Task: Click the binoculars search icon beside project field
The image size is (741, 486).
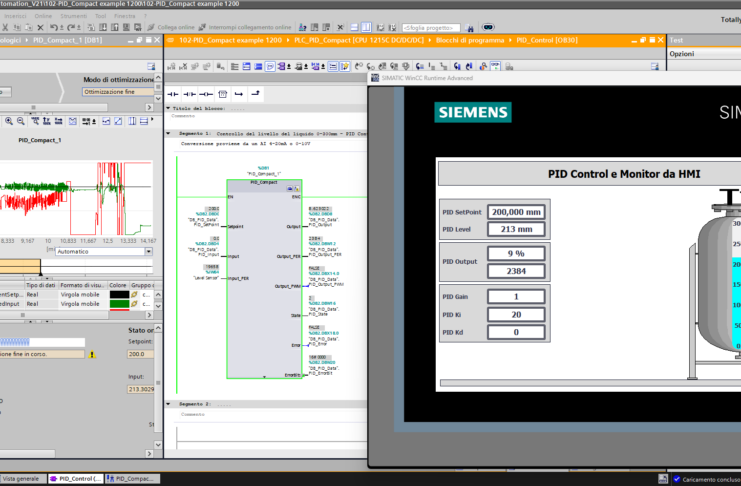Action: point(469,27)
